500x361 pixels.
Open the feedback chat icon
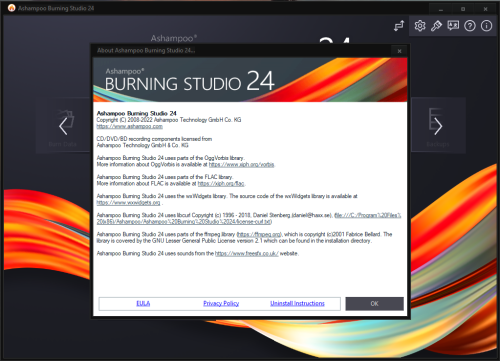[x=453, y=26]
